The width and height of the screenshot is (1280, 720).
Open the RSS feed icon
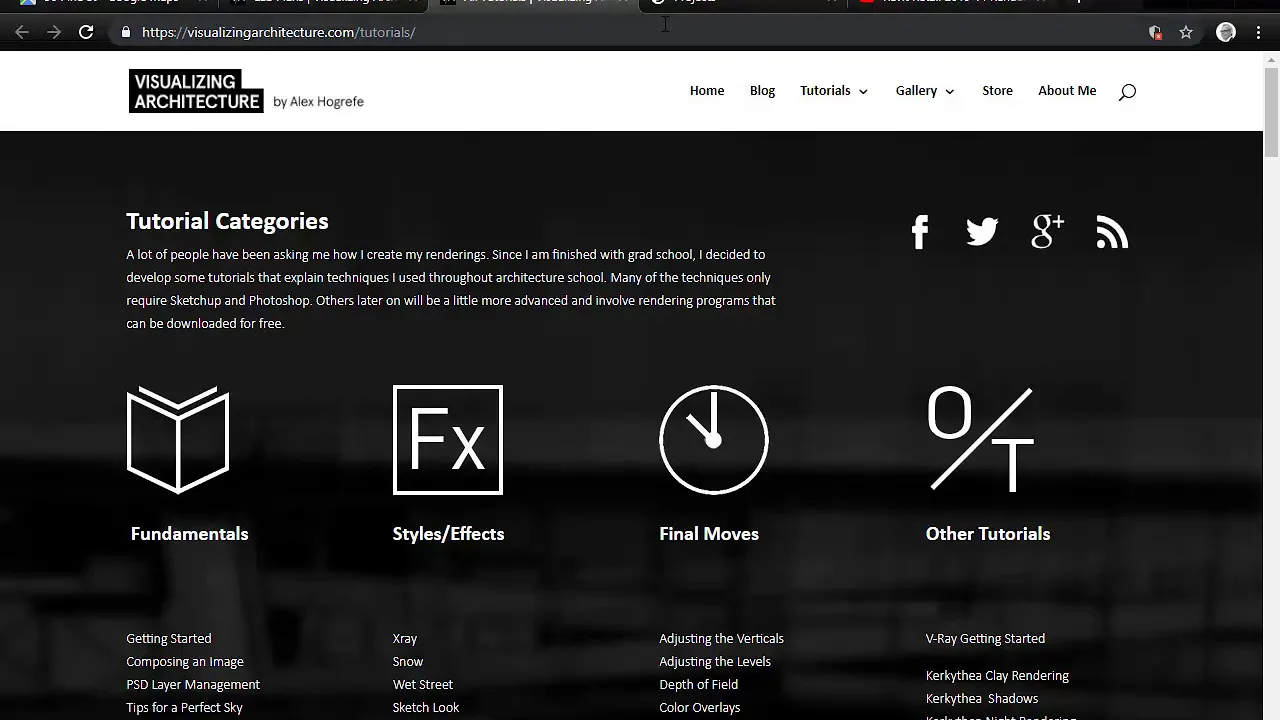click(x=1112, y=232)
